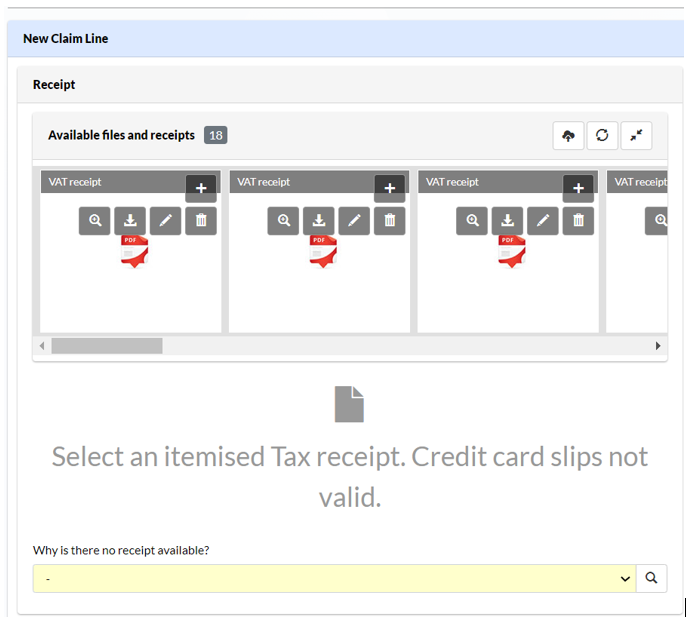This screenshot has height=617, width=687.
Task: Upload a new receipt via cloud icon
Action: click(568, 135)
